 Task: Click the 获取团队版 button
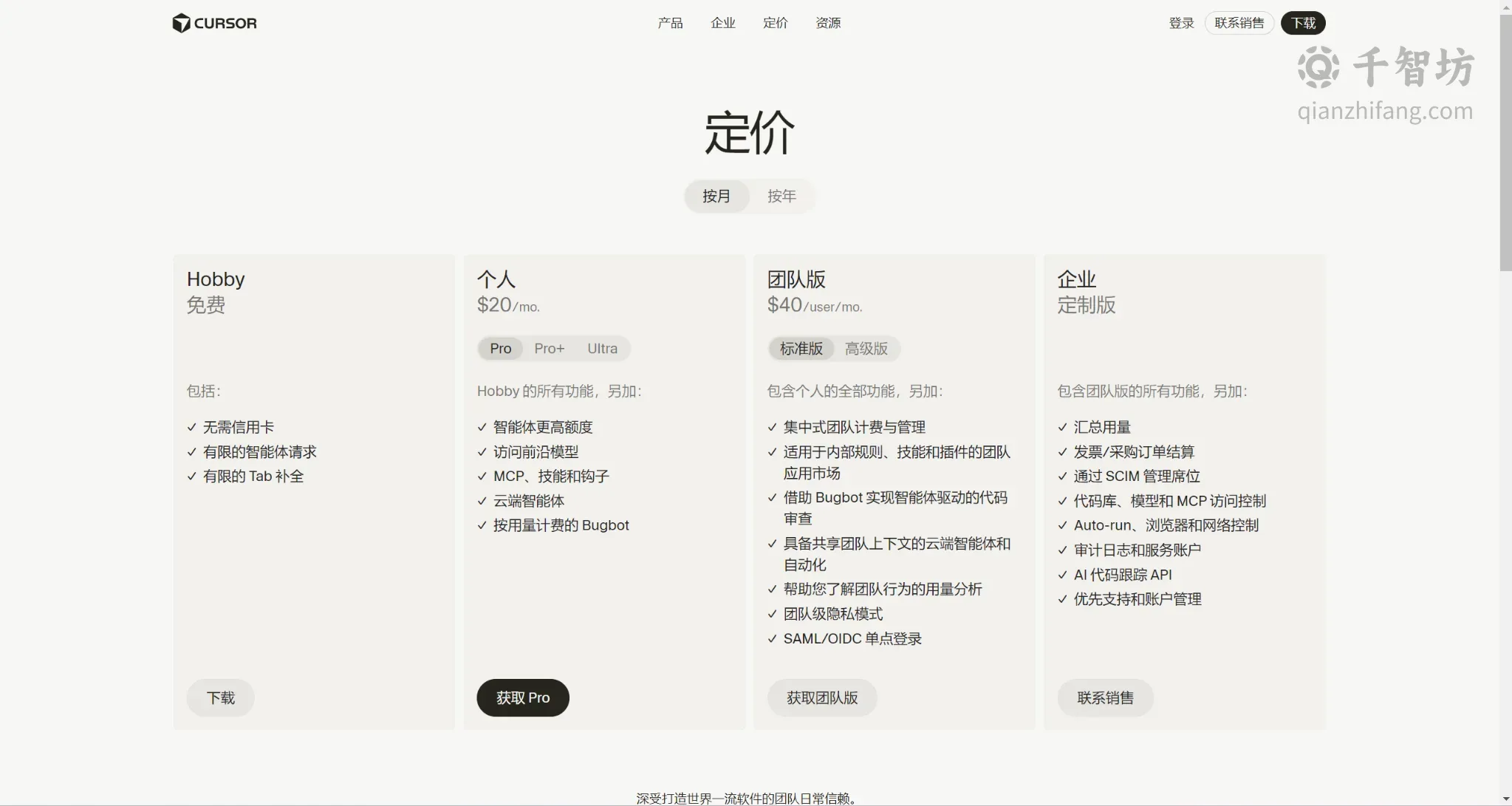coord(822,697)
